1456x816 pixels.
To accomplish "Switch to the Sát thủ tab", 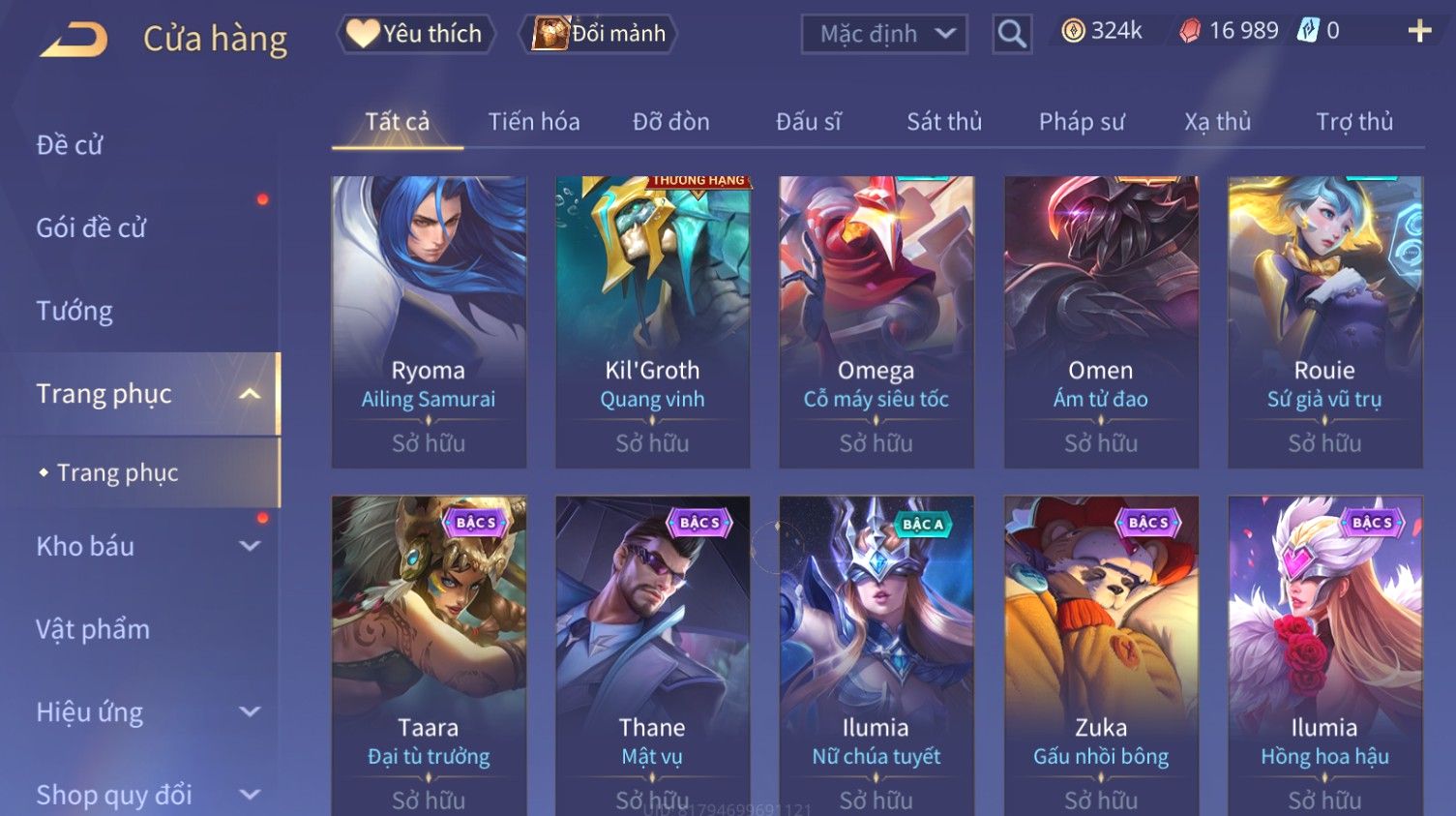I will click(x=944, y=122).
